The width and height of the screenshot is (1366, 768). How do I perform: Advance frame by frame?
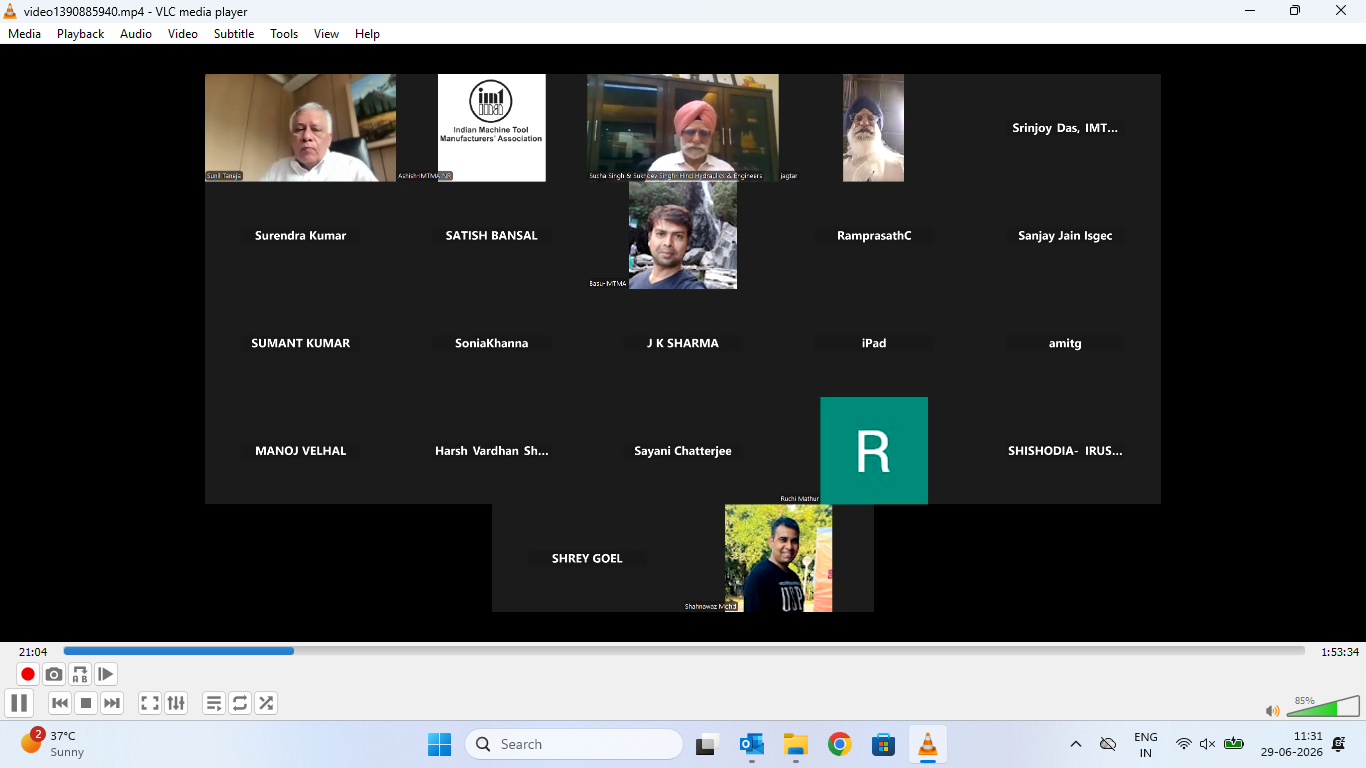coord(106,674)
